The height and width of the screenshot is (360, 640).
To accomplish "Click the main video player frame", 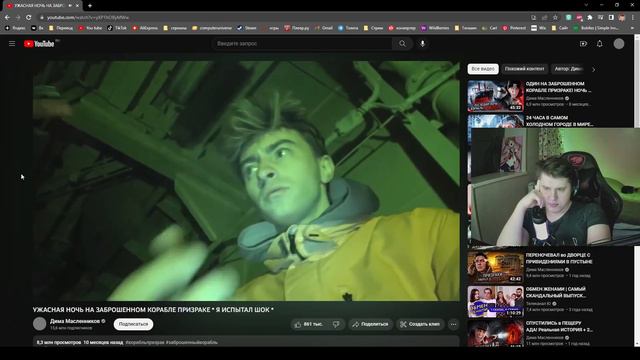I will click(246, 181).
